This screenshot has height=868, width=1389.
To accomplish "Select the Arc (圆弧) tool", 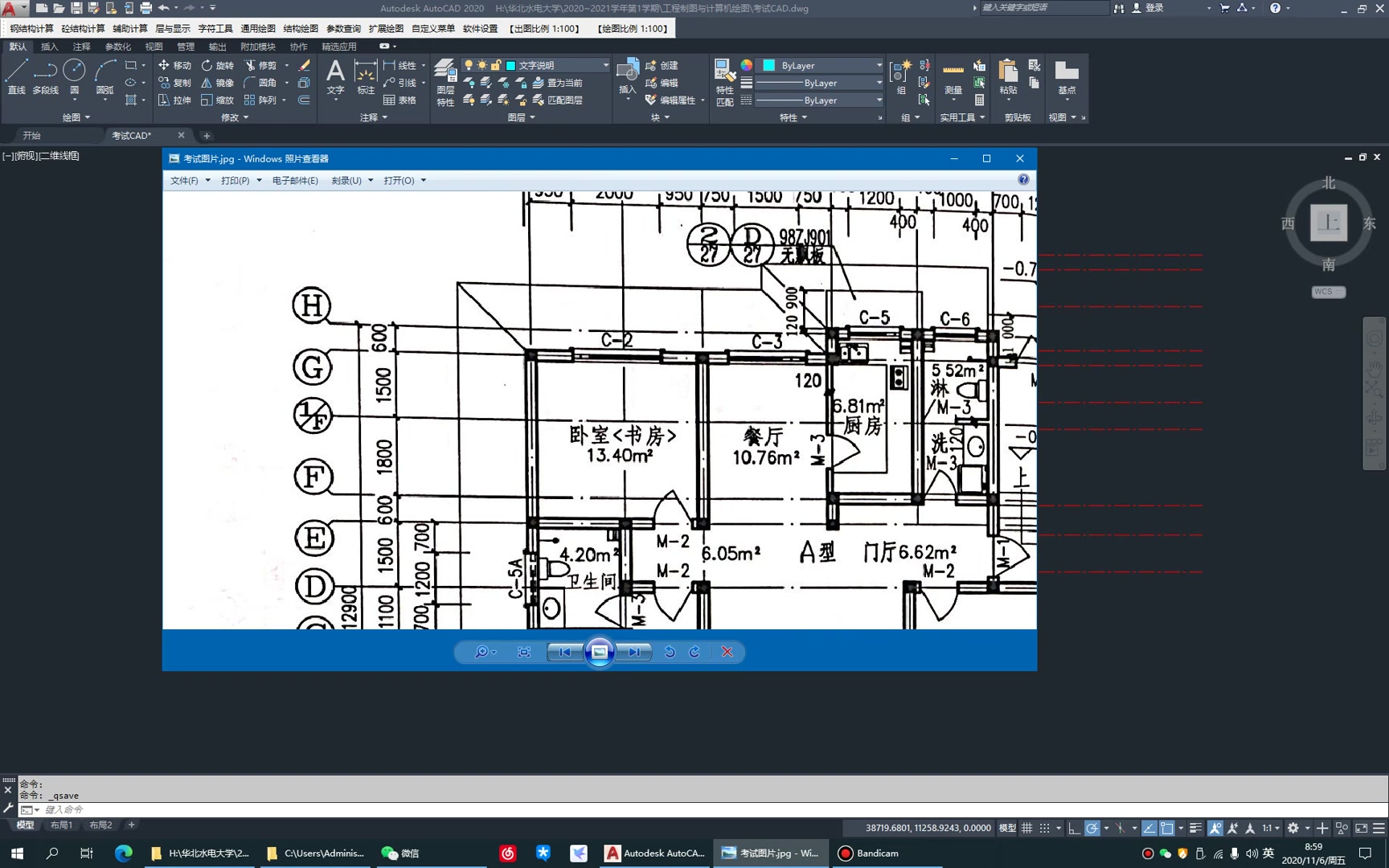I will coord(104,78).
